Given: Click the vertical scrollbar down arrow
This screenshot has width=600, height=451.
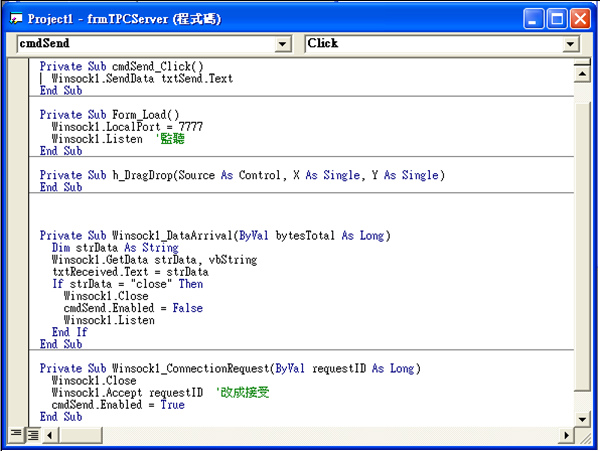Looking at the screenshot, I should coord(582,419).
